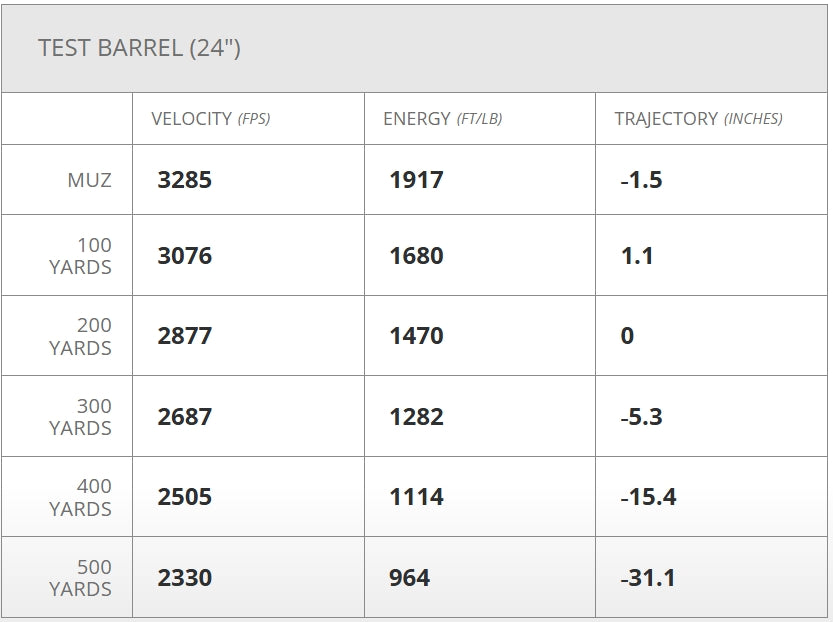Viewport: 833px width, 622px height.
Task: Click the 500 YARDS row label
Action: click(x=80, y=578)
